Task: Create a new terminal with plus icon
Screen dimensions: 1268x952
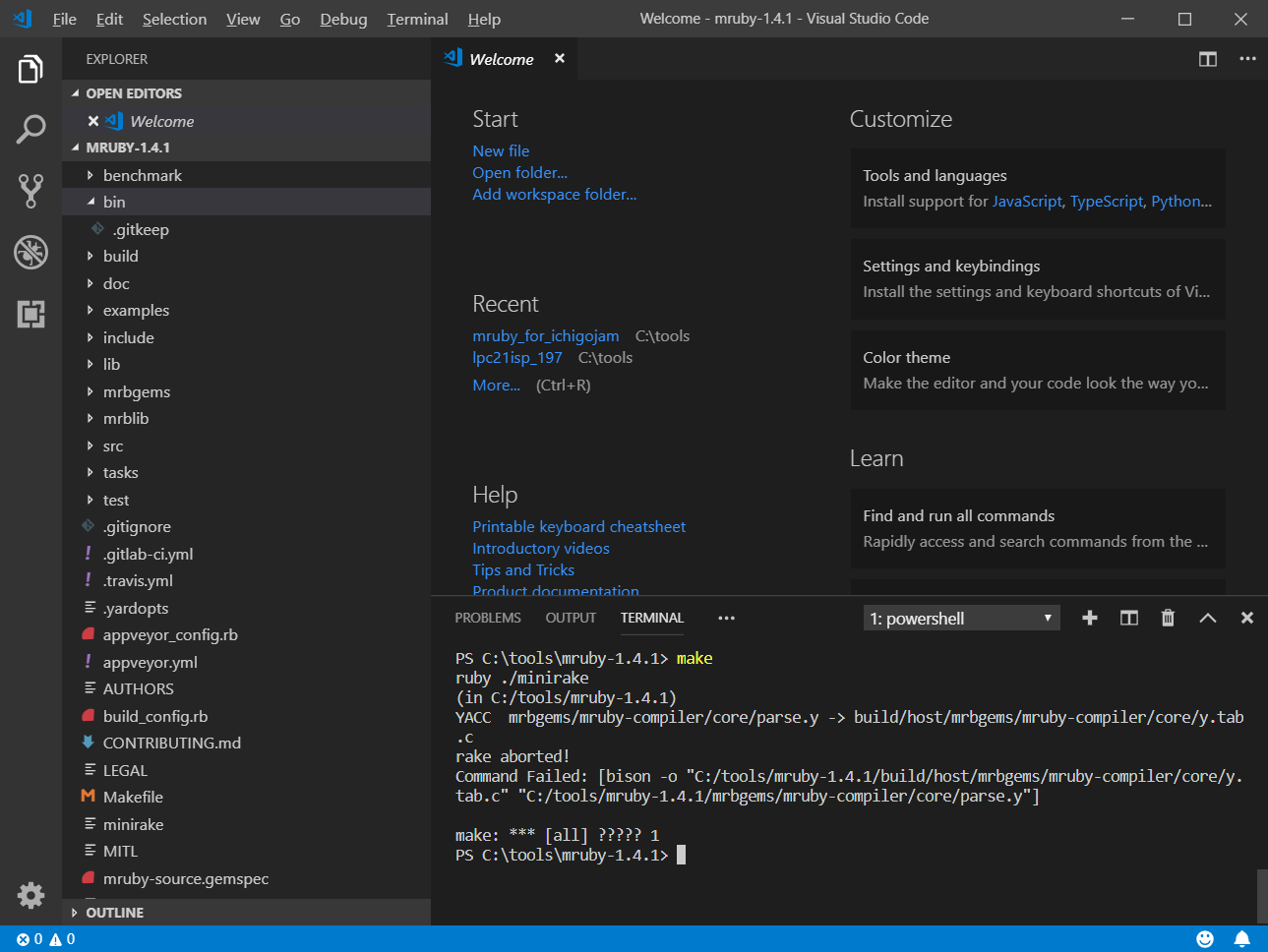Action: (x=1090, y=618)
